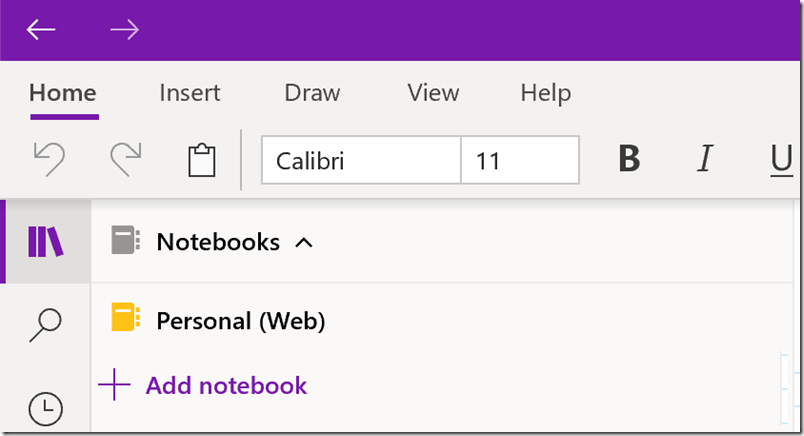Open the View tab
Screen dimensions: 804x436
tap(433, 93)
